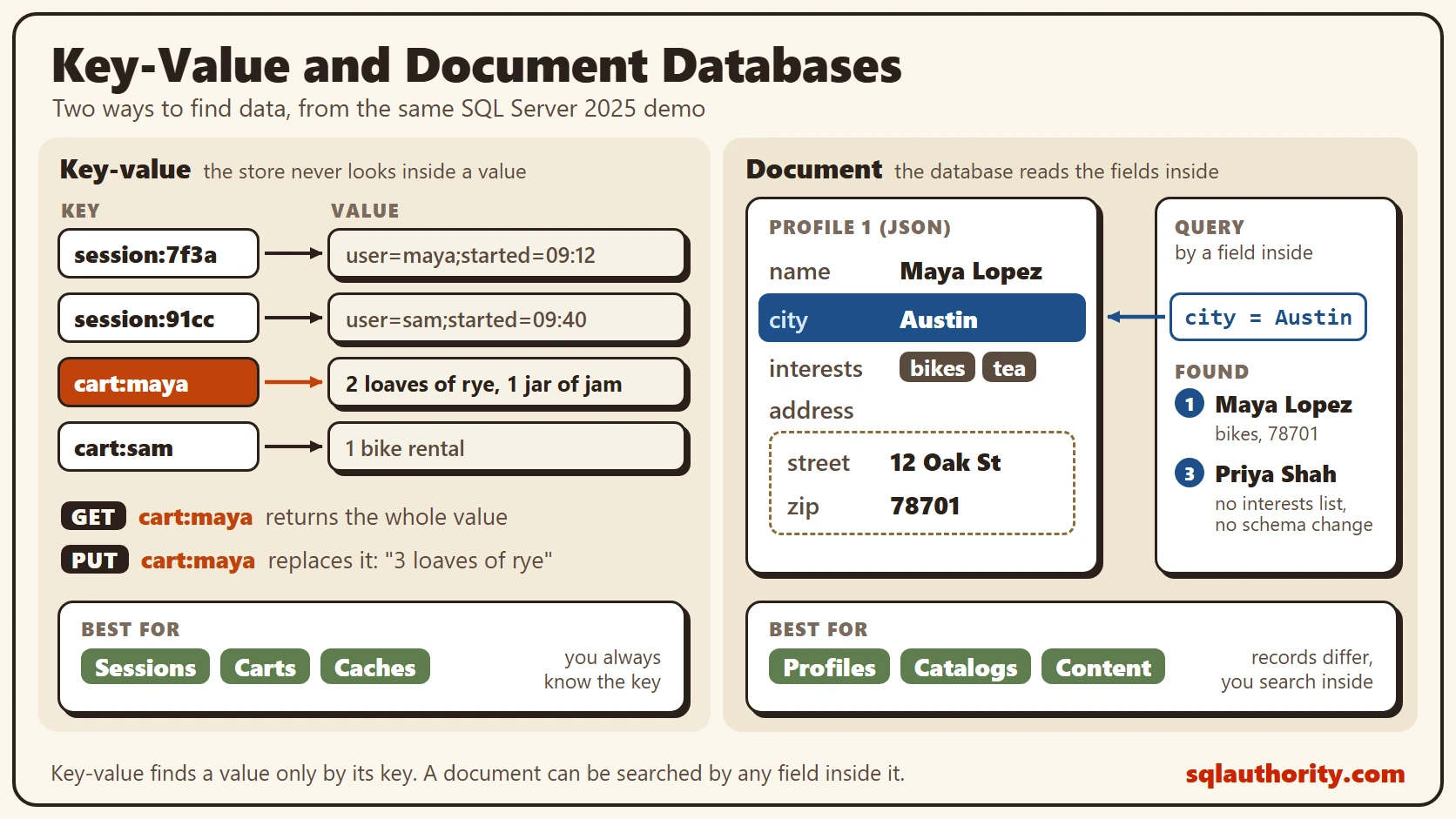Click the number 3 result badge

click(1190, 473)
